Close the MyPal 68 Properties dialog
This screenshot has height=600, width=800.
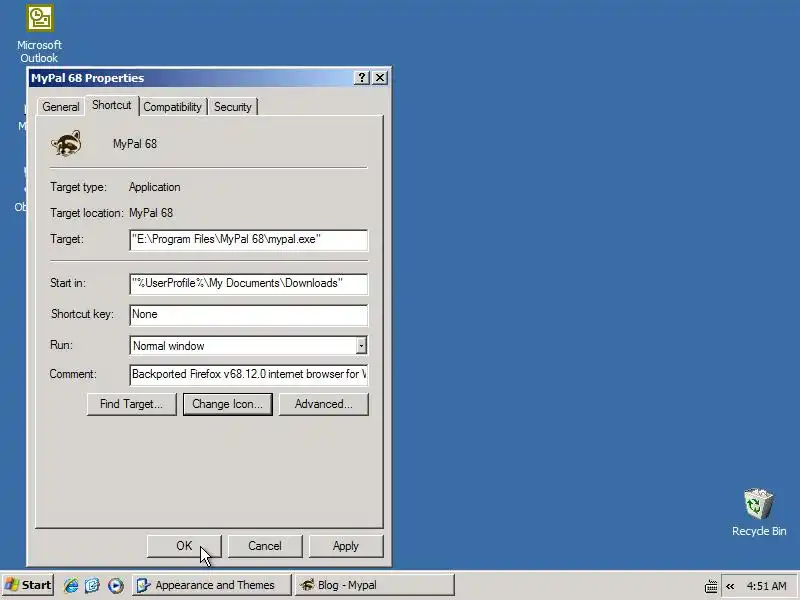[x=380, y=78]
